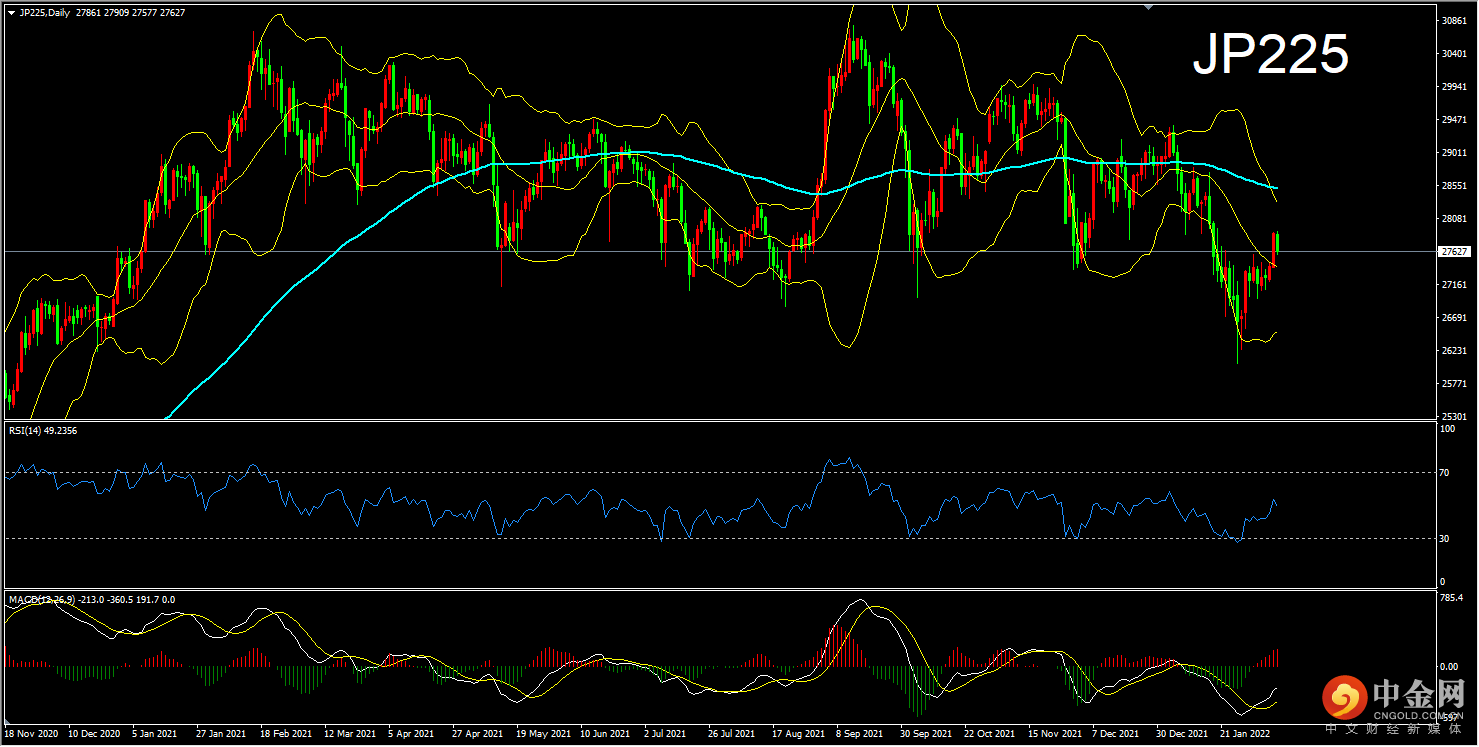Select the RSI(14) 49.2356 indicator label

(x=43, y=430)
